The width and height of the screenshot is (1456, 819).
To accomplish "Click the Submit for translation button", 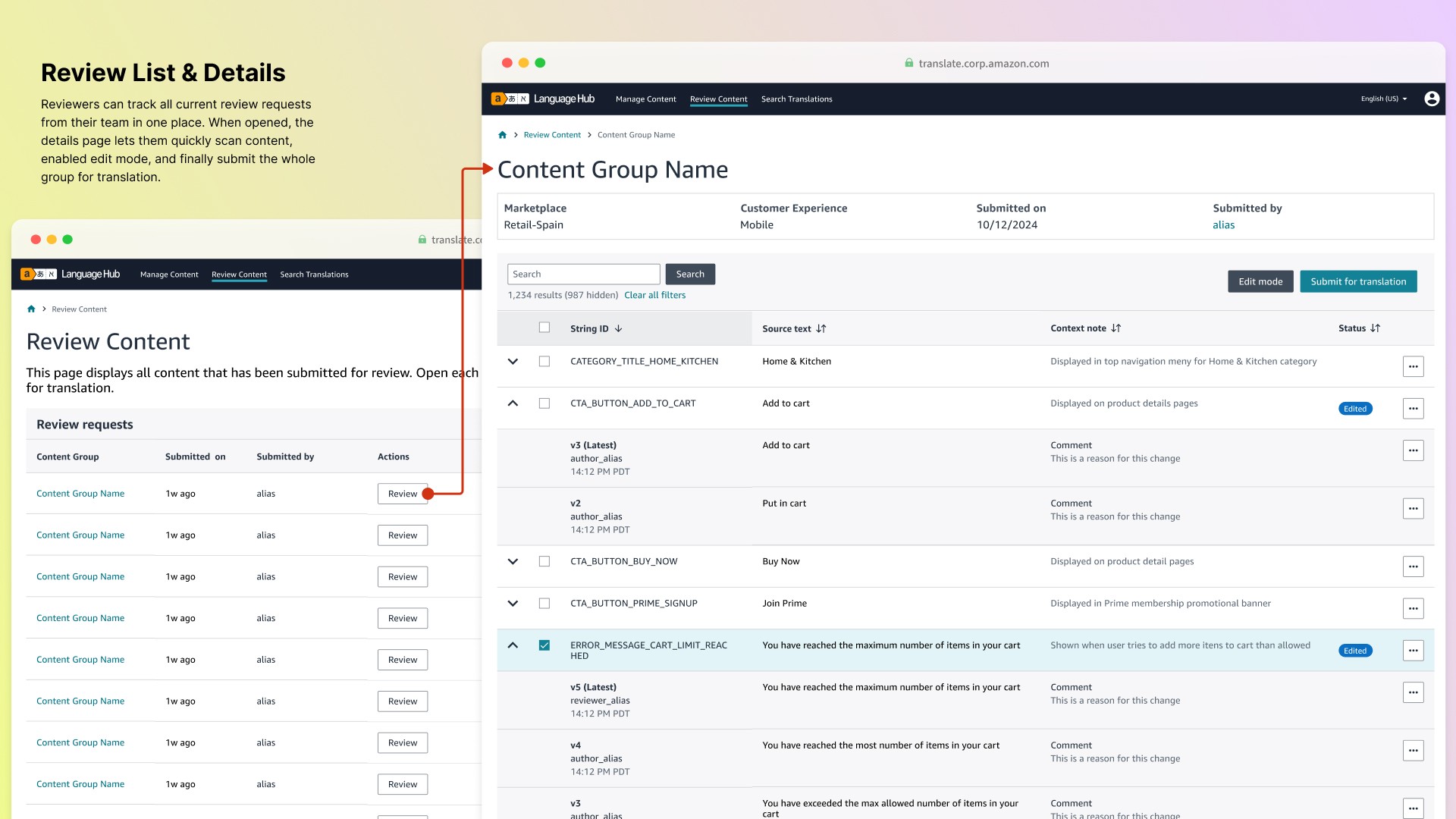I will click(1358, 281).
